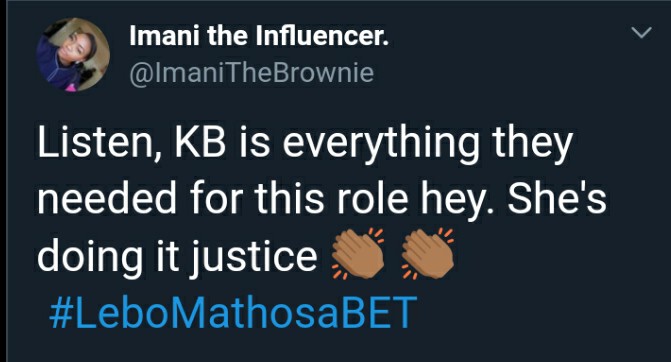Open the #LeboMathosaBET hashtag
The width and height of the screenshot is (671, 362).
[233, 313]
